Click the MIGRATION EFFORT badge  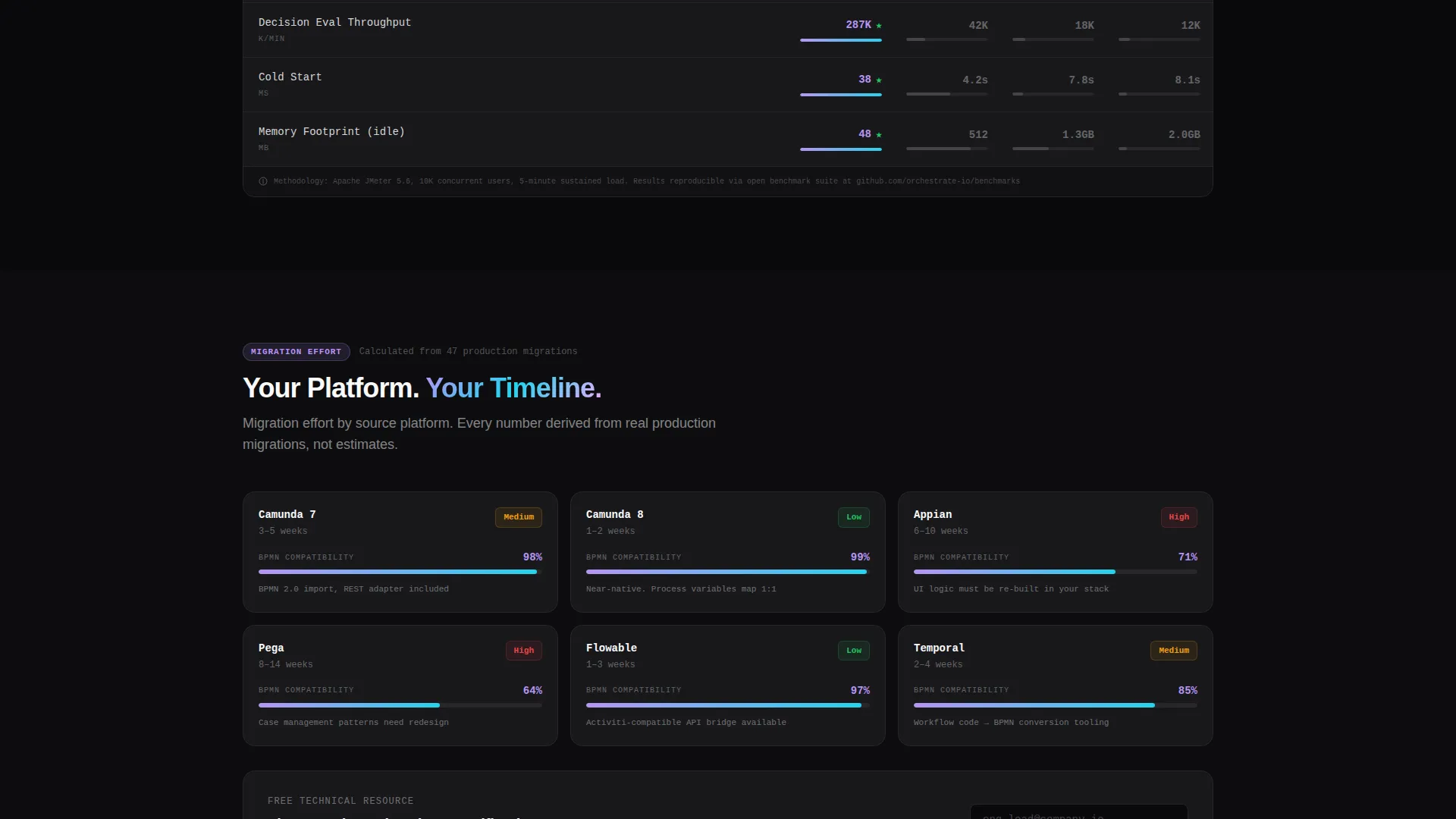point(297,352)
